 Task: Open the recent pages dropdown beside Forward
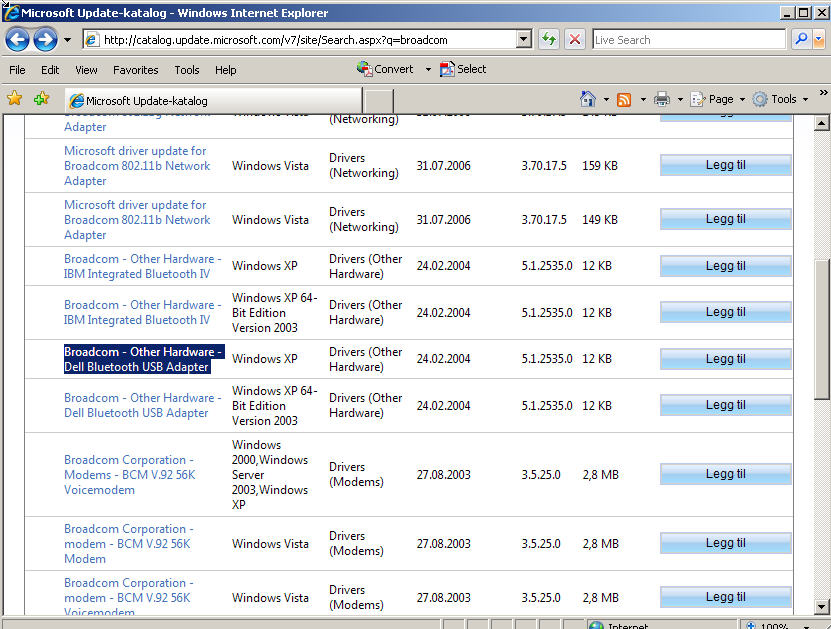pos(67,40)
